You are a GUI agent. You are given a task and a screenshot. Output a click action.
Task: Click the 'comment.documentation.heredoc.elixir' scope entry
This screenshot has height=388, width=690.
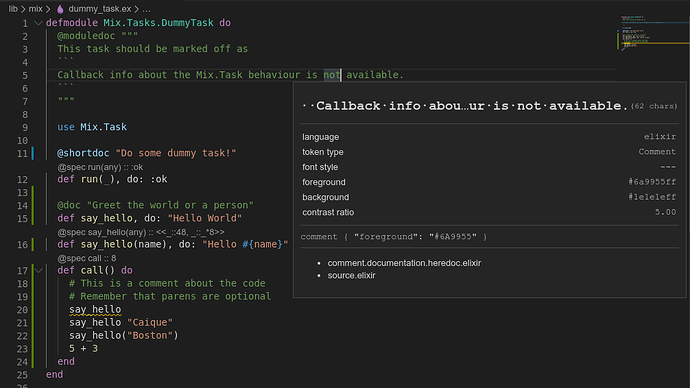(404, 263)
